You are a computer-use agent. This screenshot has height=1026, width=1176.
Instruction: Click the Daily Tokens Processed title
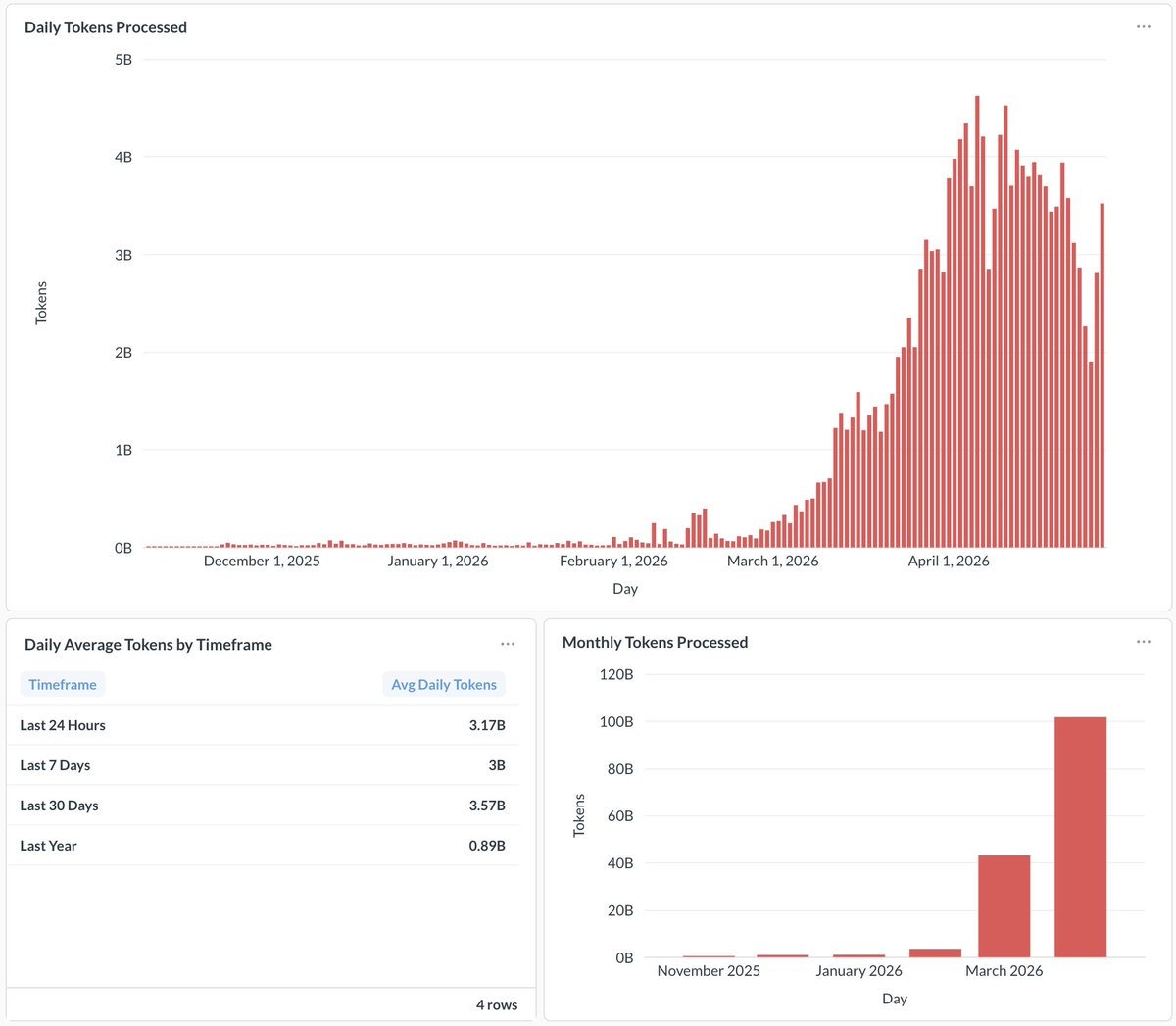pyautogui.click(x=106, y=27)
